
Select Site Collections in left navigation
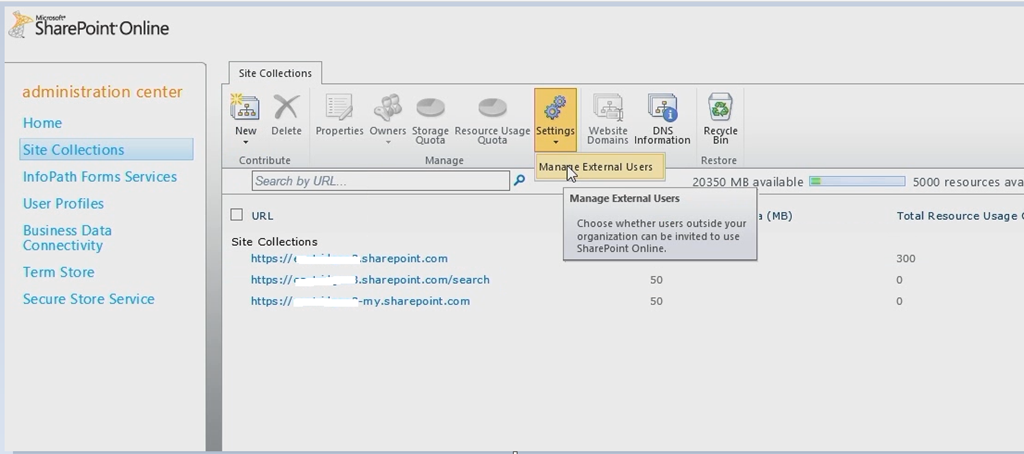(x=106, y=150)
